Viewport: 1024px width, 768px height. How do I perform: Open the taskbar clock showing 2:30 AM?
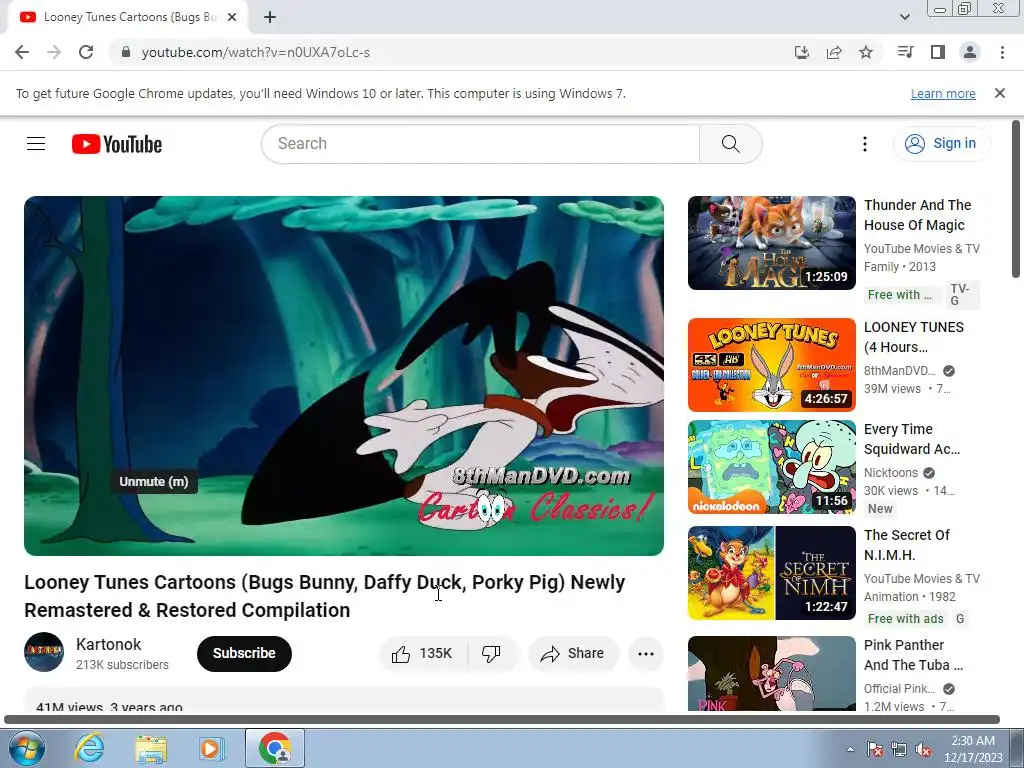973,749
